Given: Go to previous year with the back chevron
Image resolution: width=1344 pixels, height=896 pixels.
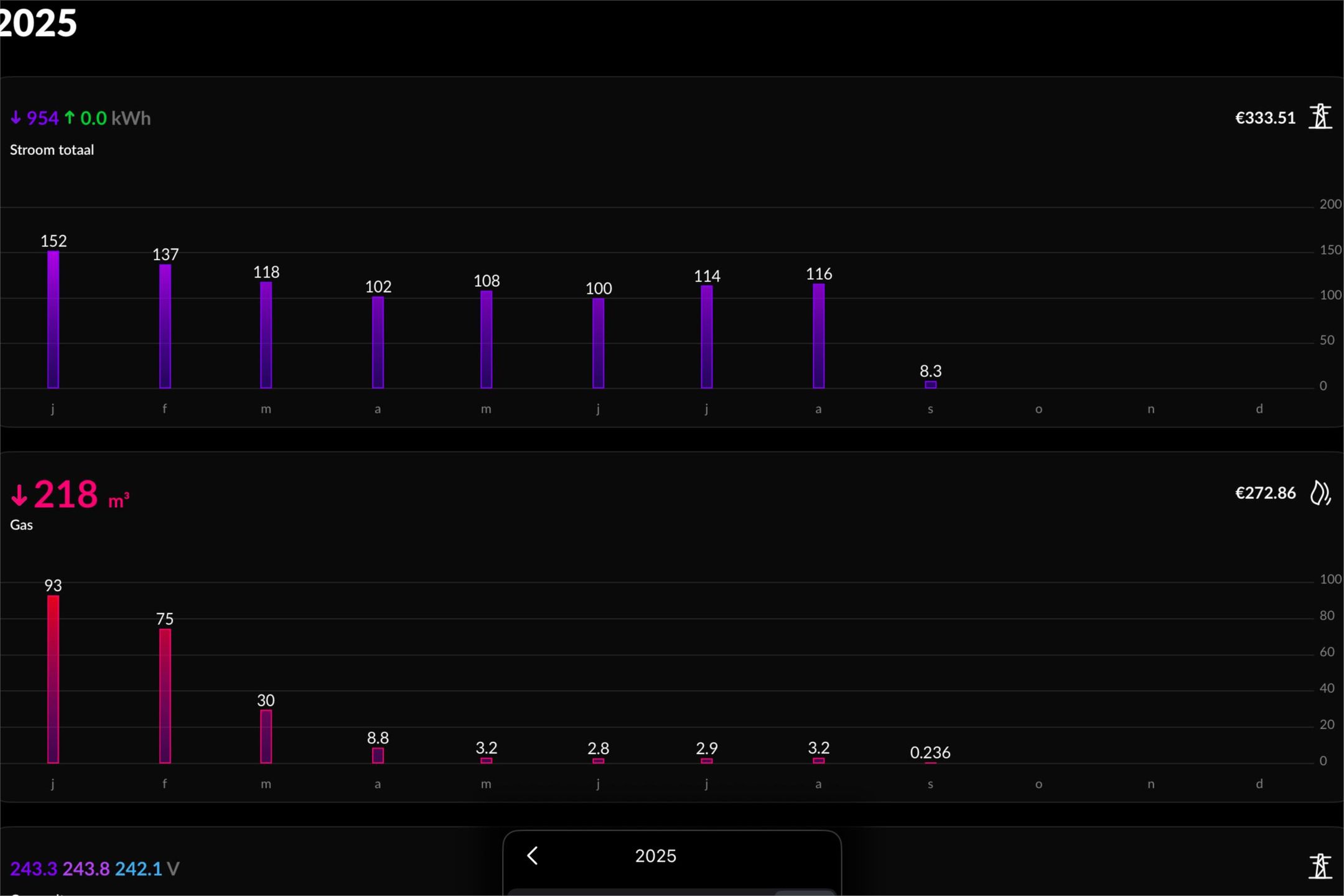Looking at the screenshot, I should pyautogui.click(x=533, y=856).
